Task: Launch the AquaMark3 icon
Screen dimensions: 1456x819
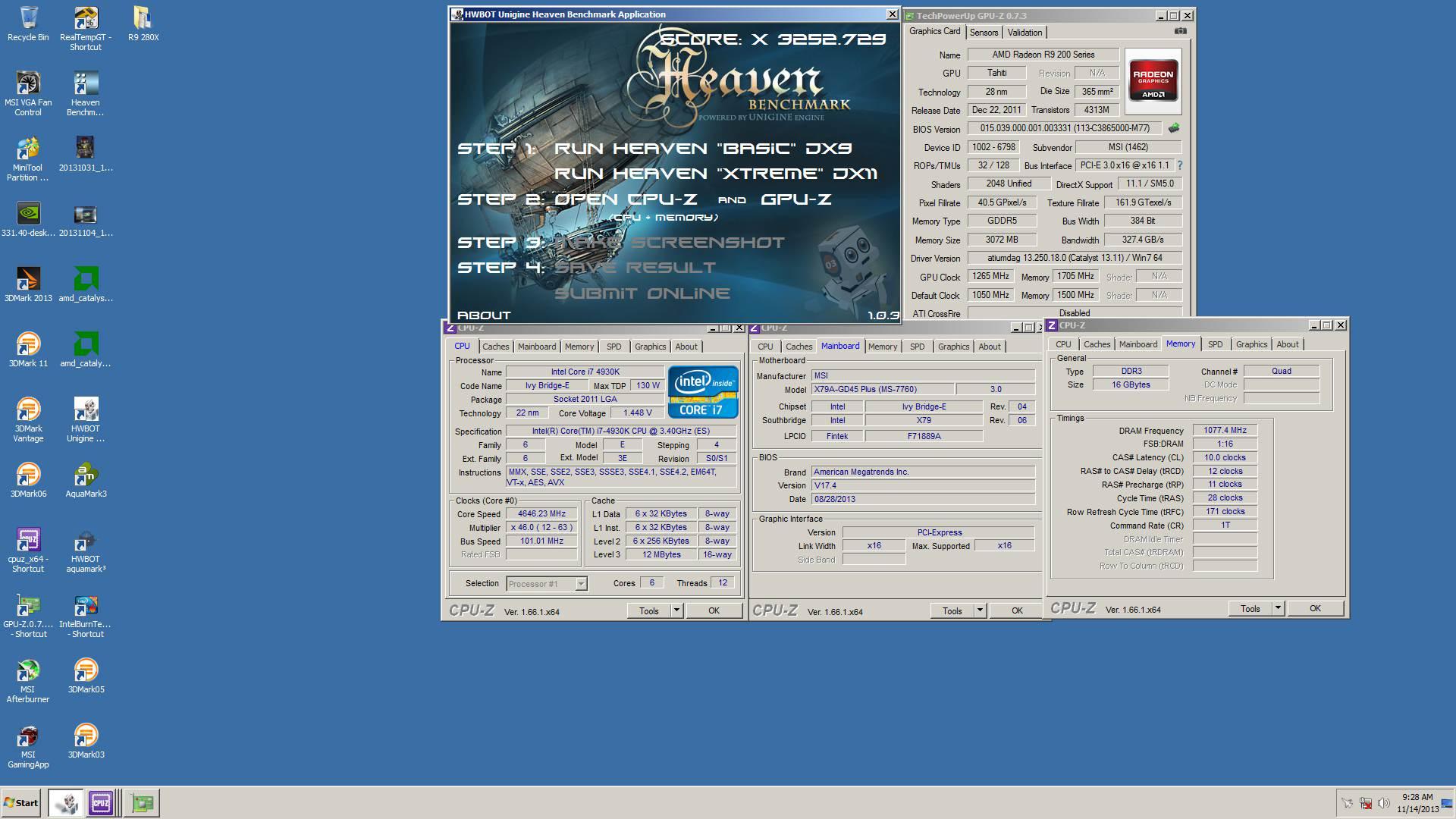Action: click(x=86, y=481)
